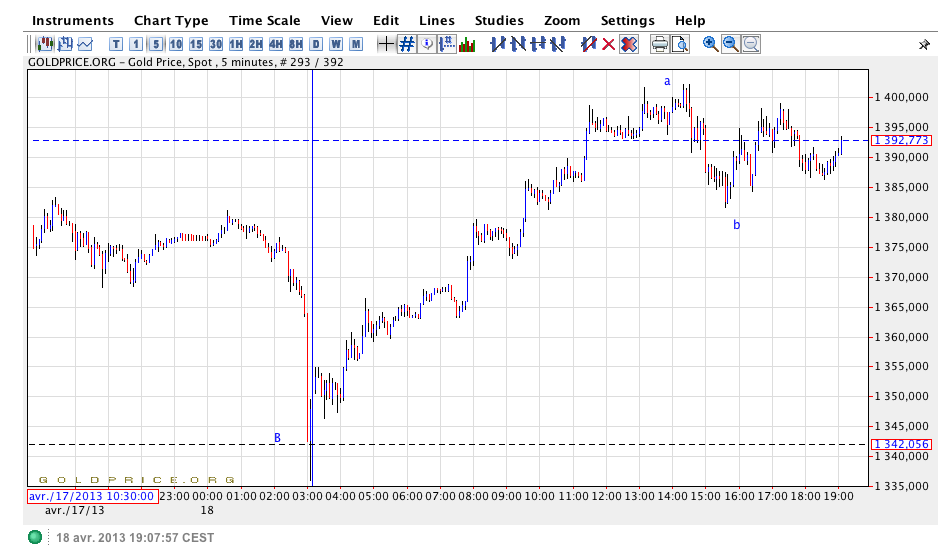
Task: Set the time scale to 1H
Action: click(236, 44)
